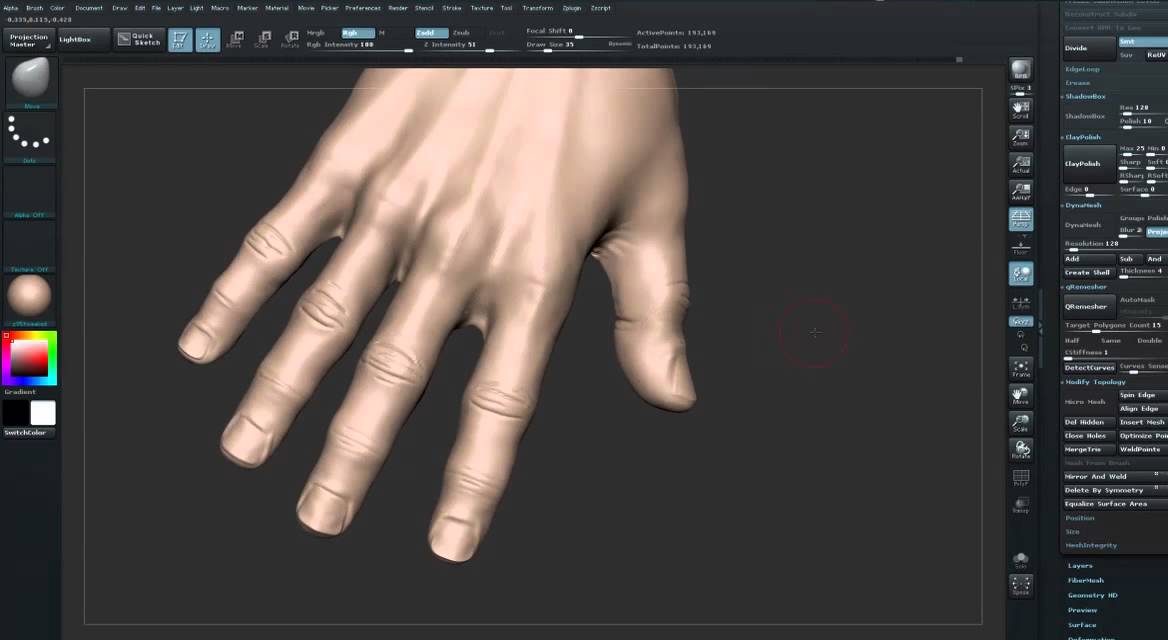Screen dimensions: 1168x640
Task: Open the Brush menu
Action: coord(34,8)
